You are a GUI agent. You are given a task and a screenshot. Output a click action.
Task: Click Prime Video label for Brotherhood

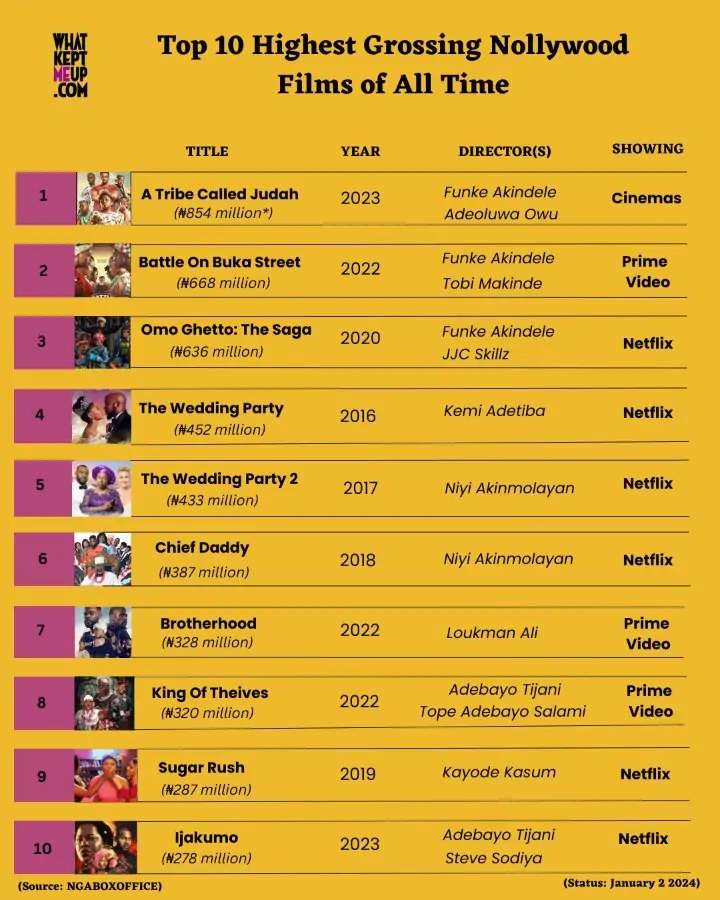[647, 633]
